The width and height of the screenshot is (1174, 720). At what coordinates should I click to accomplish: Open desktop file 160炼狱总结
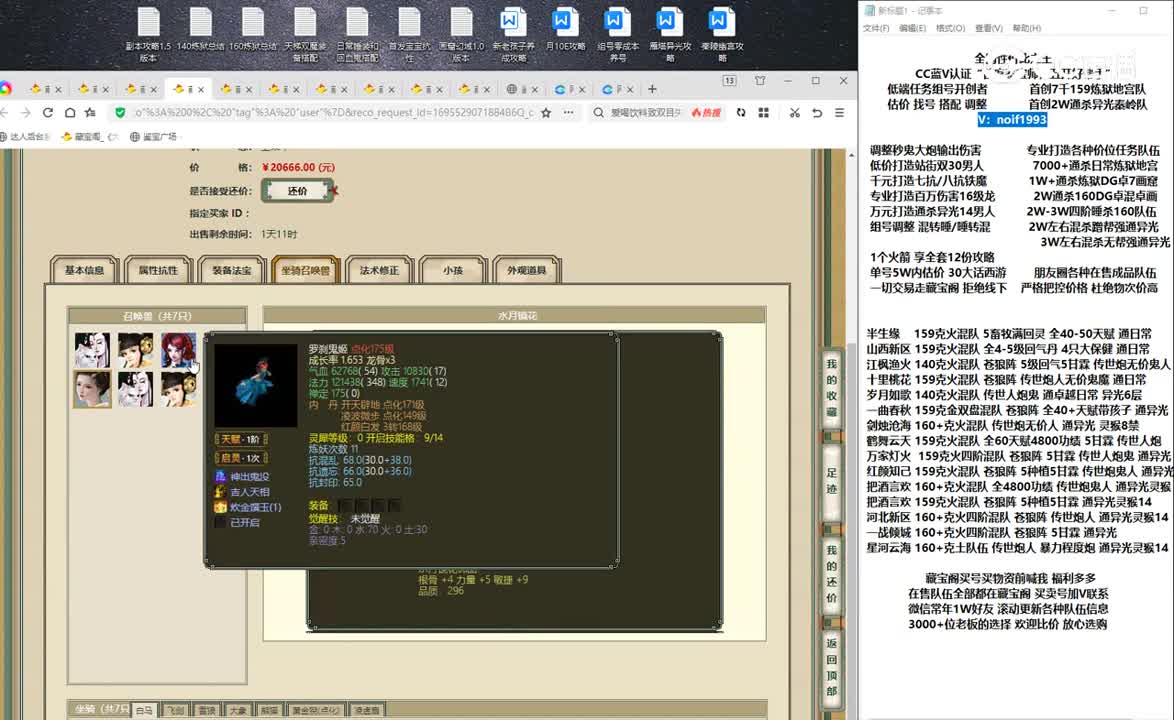(253, 30)
